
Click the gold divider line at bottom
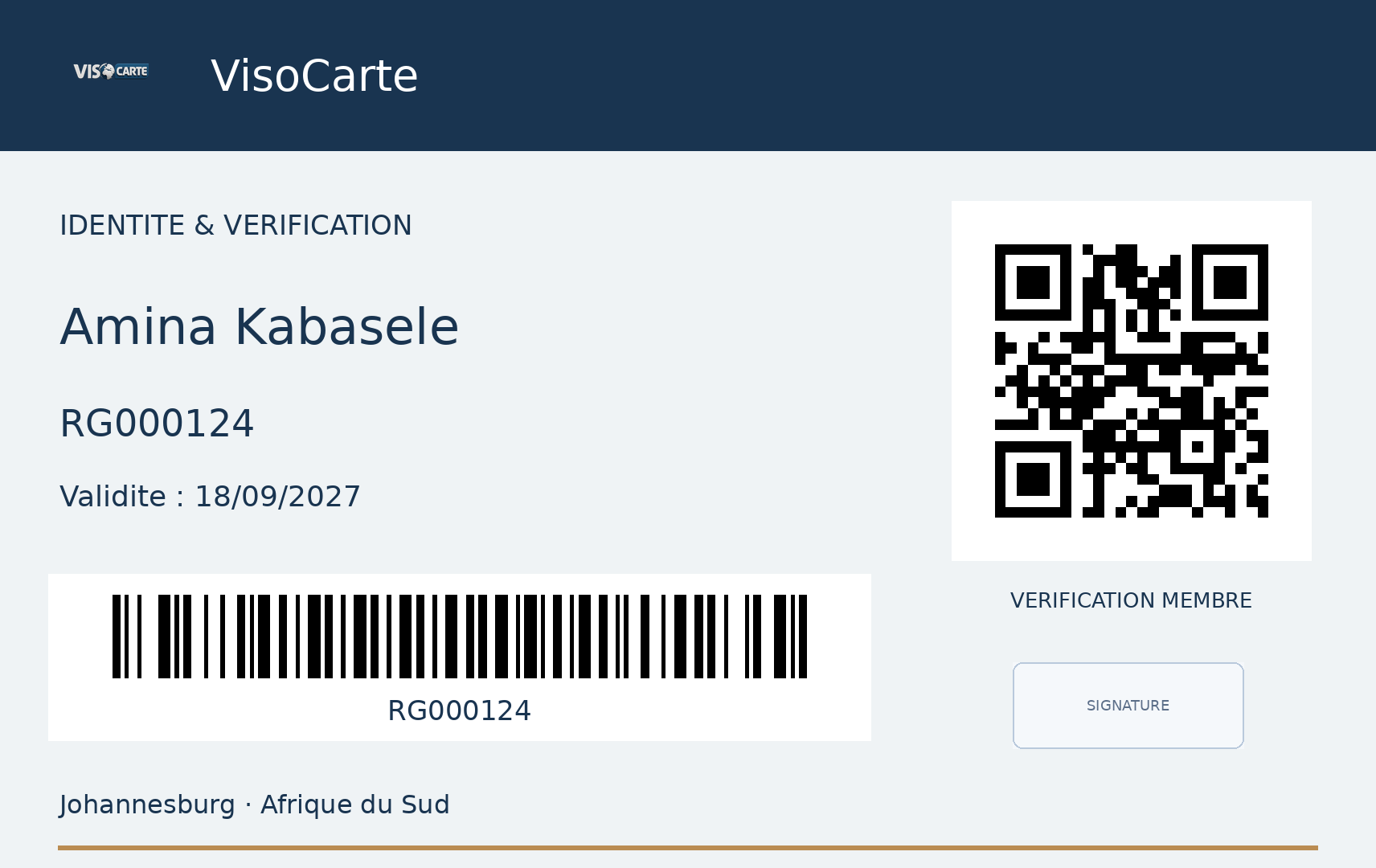click(688, 848)
